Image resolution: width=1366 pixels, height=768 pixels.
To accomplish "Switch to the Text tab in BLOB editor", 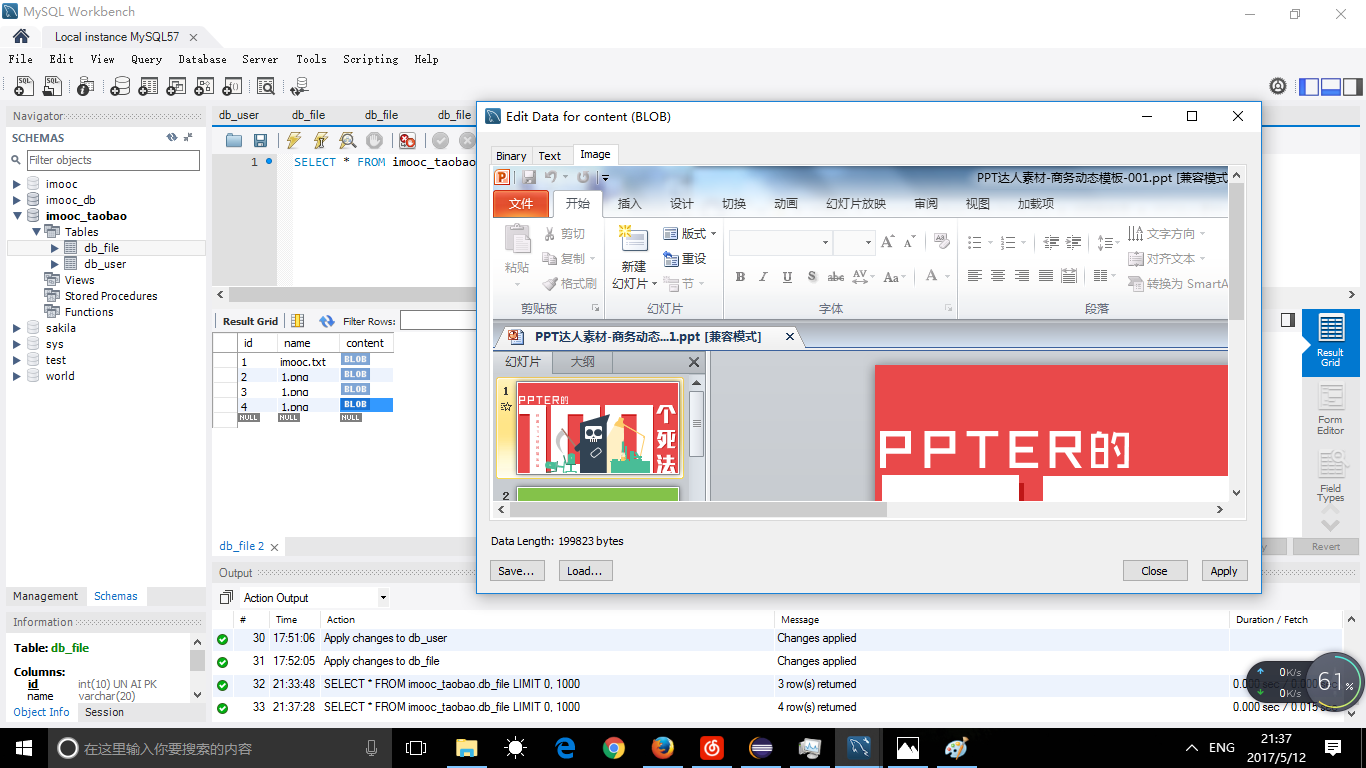I will pos(550,156).
